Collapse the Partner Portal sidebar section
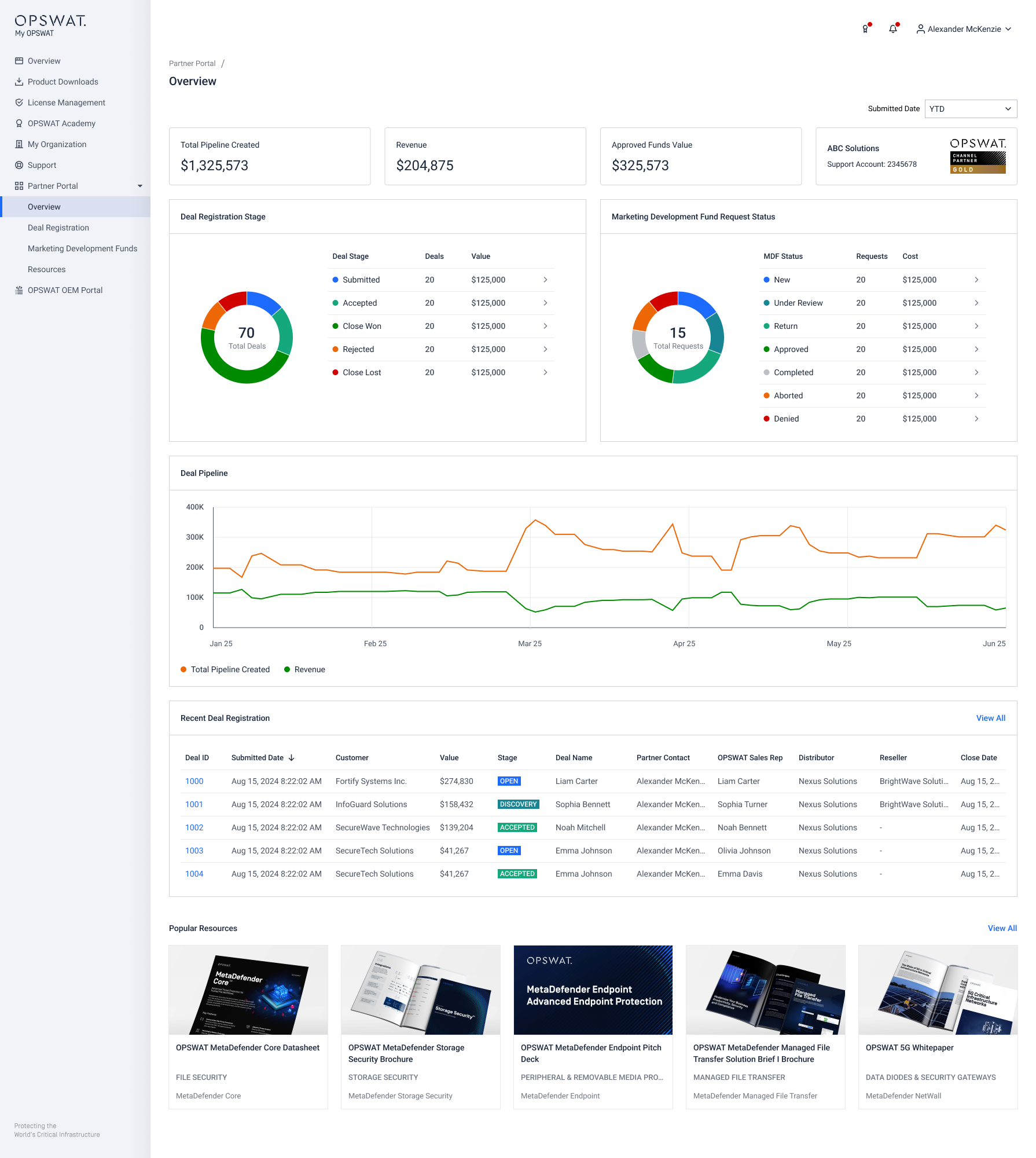Viewport: 1036px width, 1158px height. coord(139,186)
